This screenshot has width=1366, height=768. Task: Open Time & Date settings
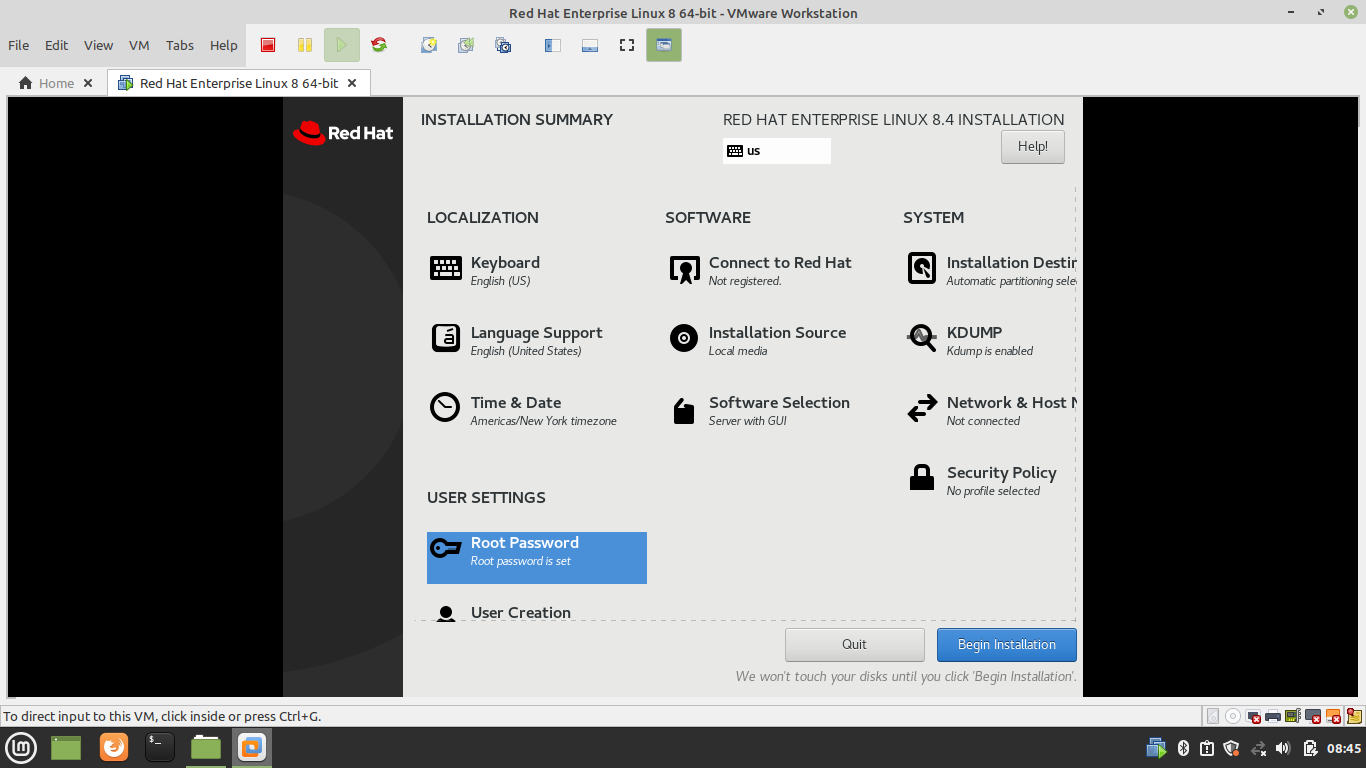click(x=536, y=410)
